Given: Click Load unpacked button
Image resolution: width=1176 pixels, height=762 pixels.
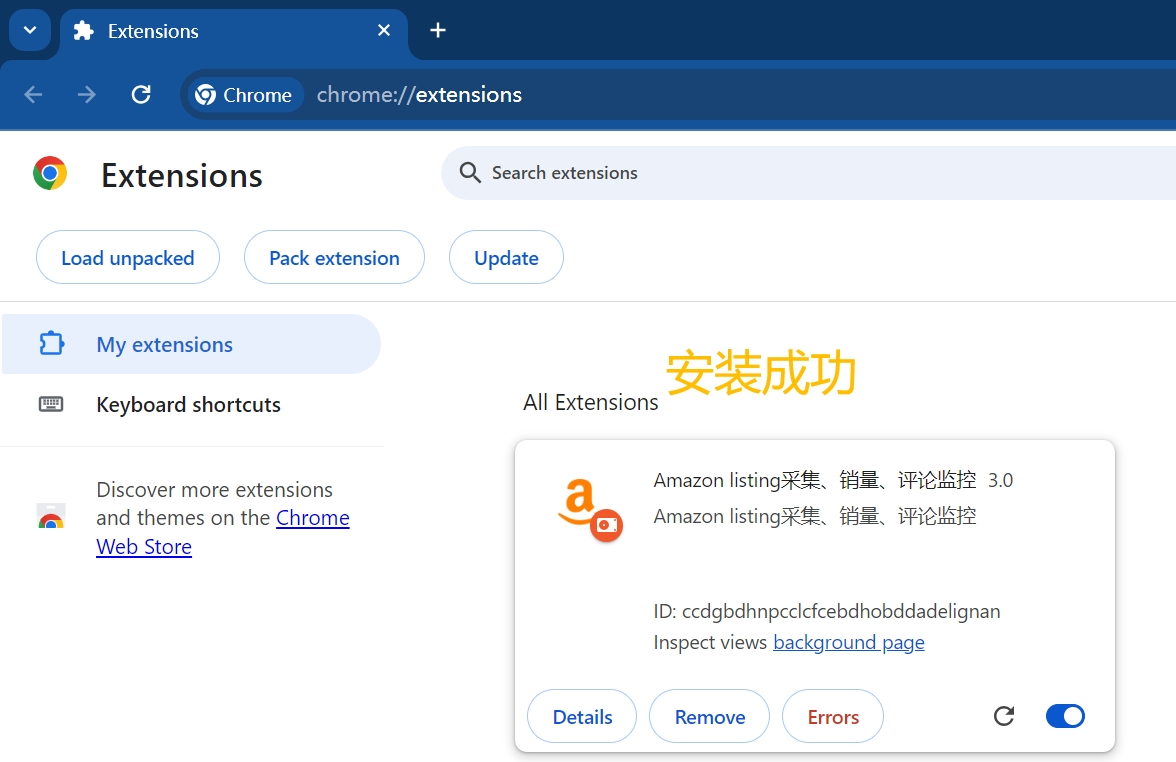Looking at the screenshot, I should pos(128,257).
